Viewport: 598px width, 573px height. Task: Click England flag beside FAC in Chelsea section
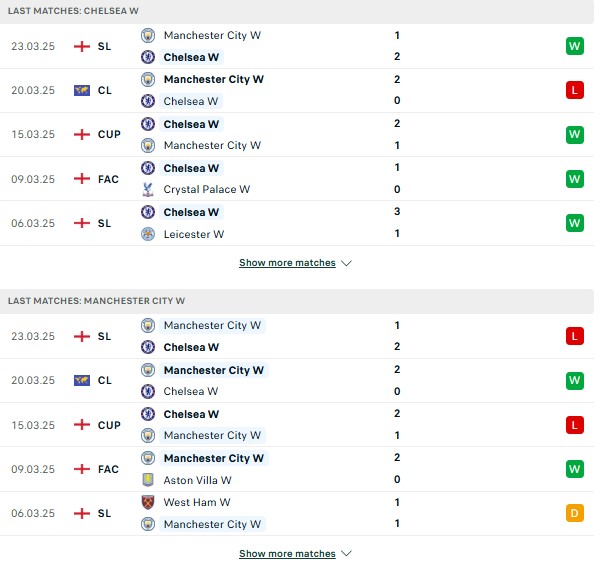(x=82, y=179)
